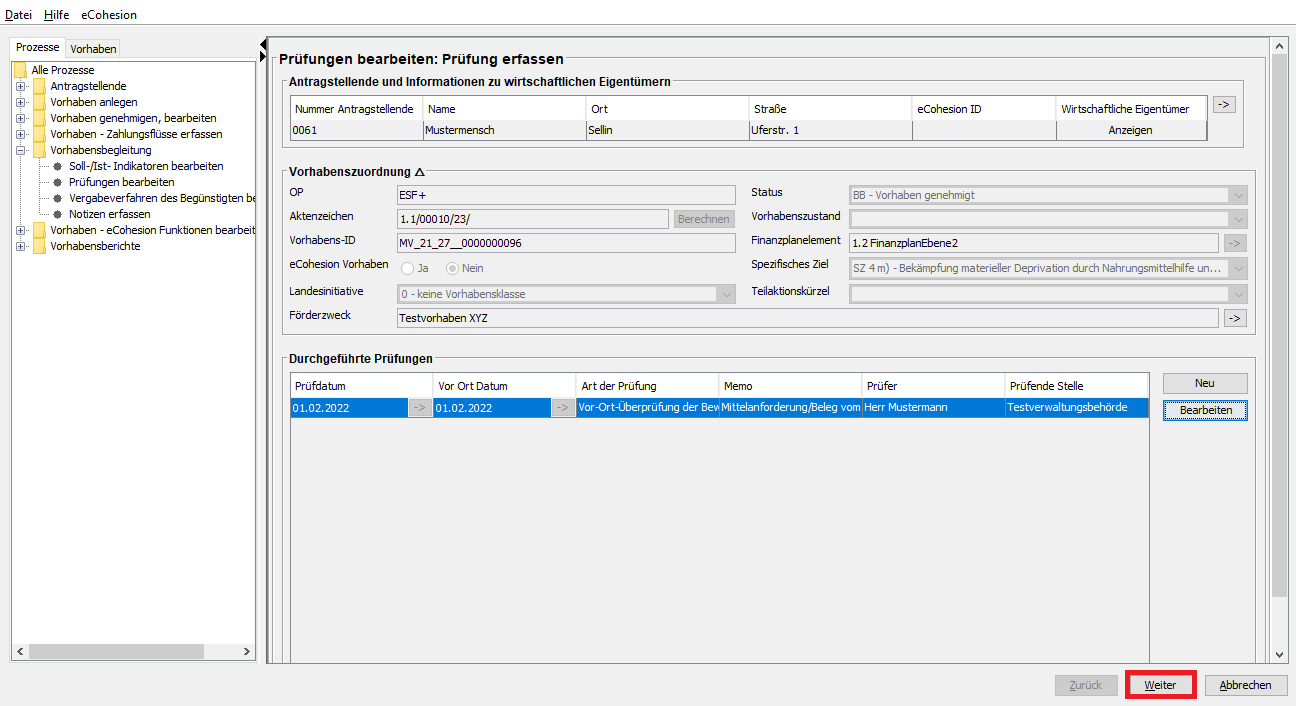Click the Finanzplanelement field

tap(1033, 243)
